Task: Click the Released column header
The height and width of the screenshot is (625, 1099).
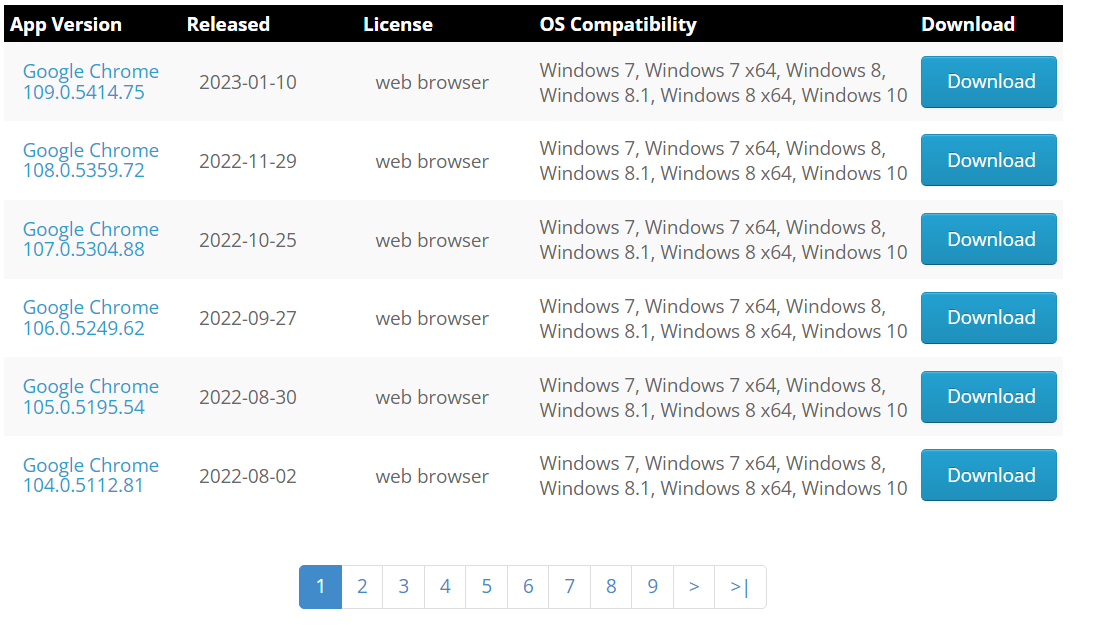Action: click(x=228, y=25)
